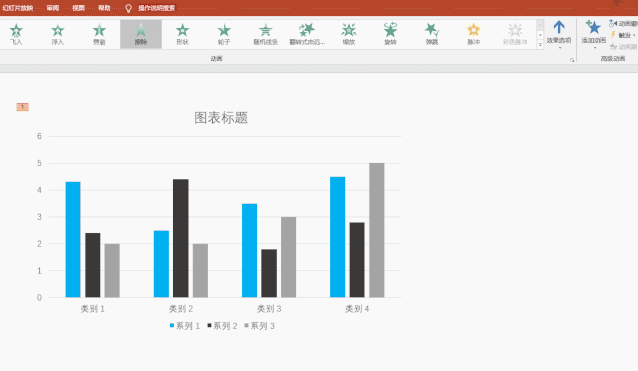The width and height of the screenshot is (638, 371).
Task: Click the blue 系列 1 legend swatch
Action: pos(172,325)
